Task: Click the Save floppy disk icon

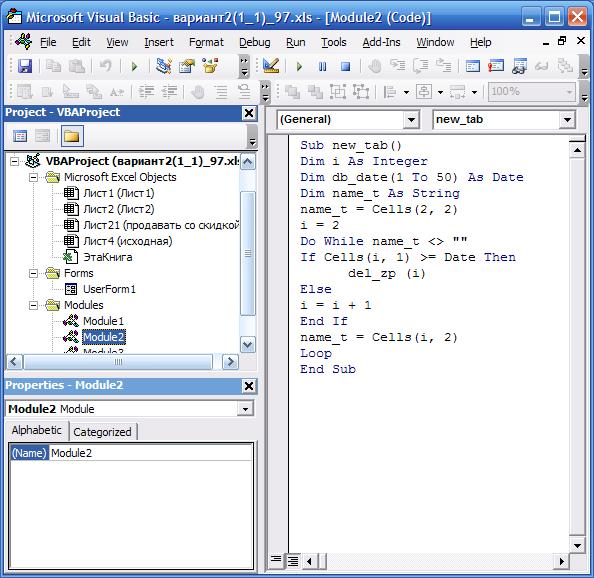Action: (x=25, y=67)
